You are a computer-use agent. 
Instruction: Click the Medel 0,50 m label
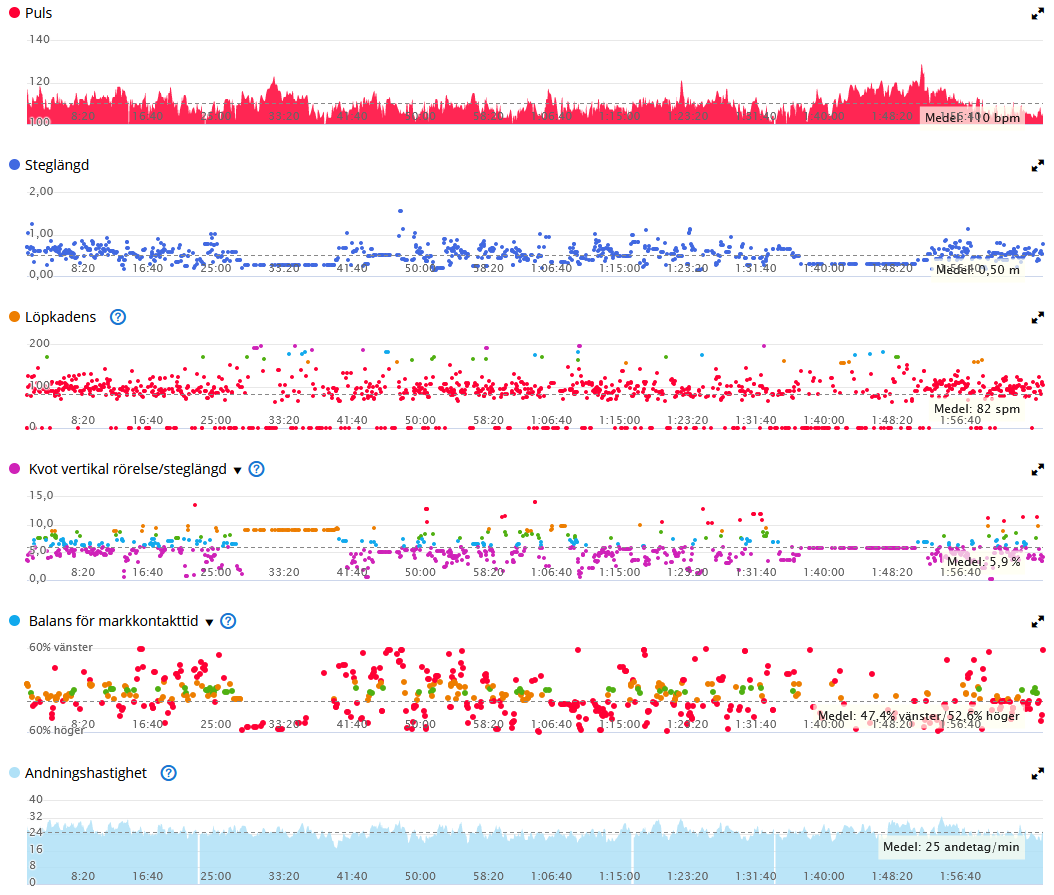click(x=977, y=270)
